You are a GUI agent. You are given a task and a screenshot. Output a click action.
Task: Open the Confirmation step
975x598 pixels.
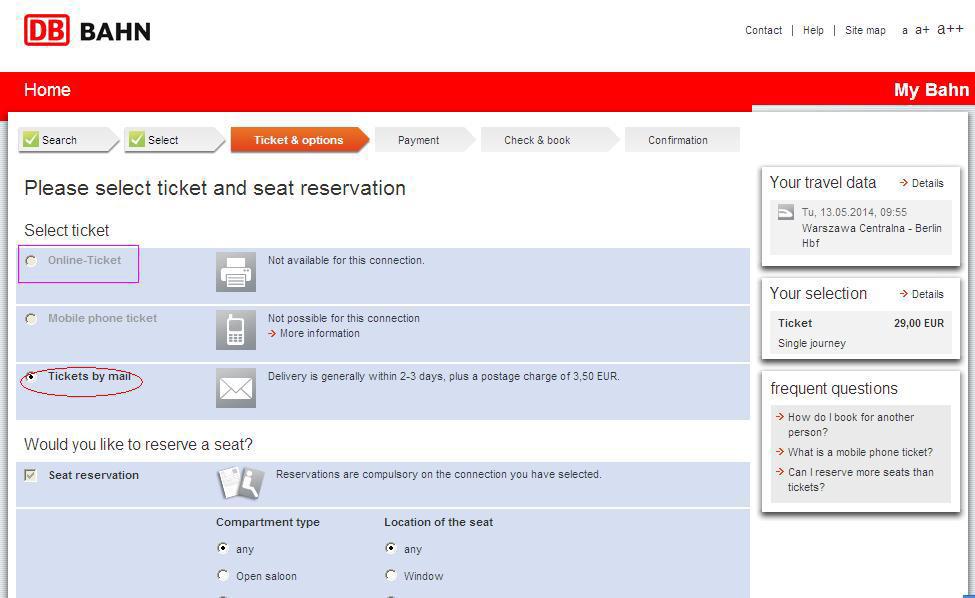tap(682, 140)
